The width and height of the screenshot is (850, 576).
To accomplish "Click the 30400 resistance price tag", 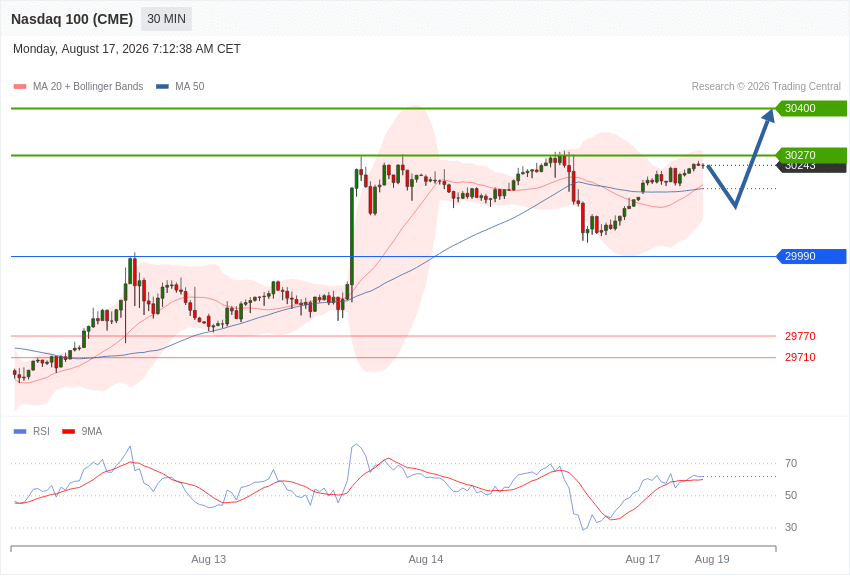I will click(811, 108).
